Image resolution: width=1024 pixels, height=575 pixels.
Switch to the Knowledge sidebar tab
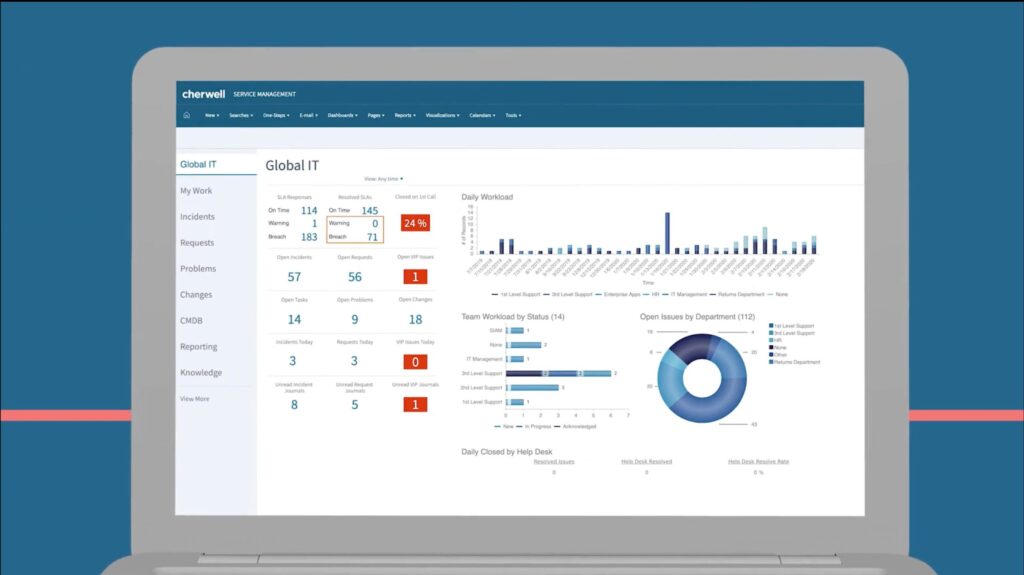pyautogui.click(x=201, y=373)
